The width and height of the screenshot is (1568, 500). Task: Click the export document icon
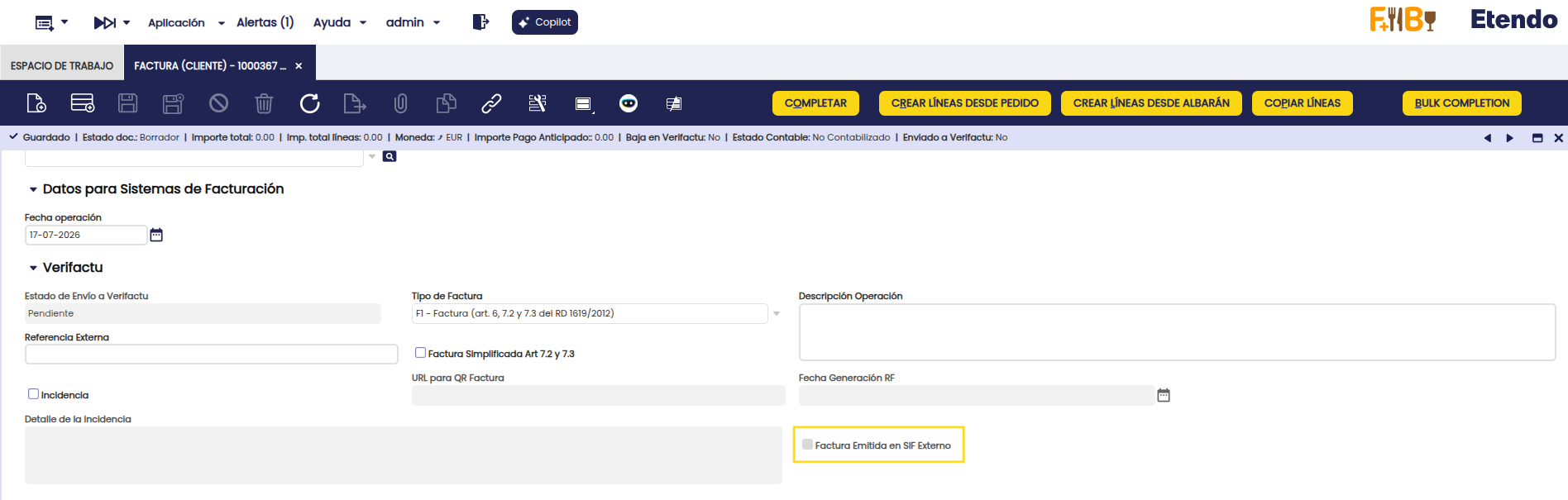[x=355, y=103]
